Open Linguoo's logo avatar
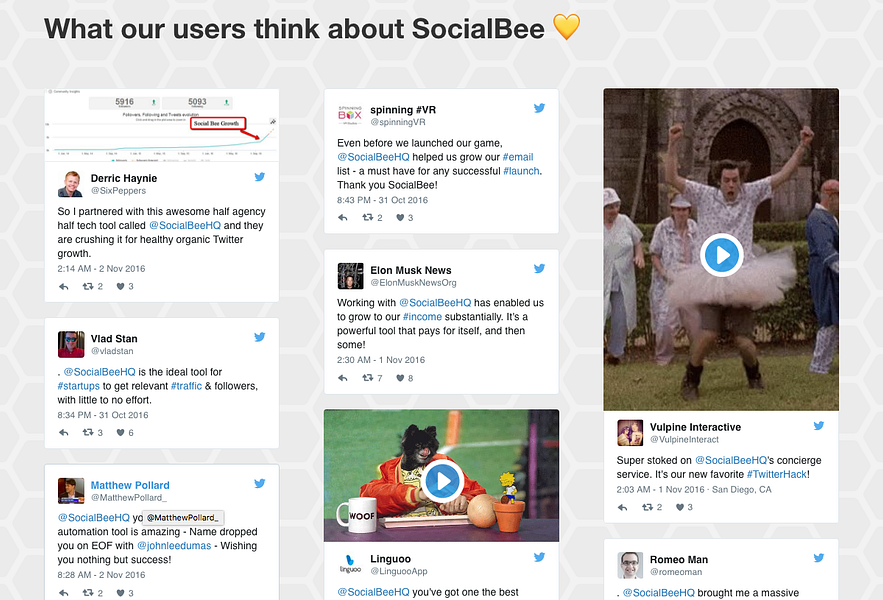883x600 pixels. tap(350, 564)
